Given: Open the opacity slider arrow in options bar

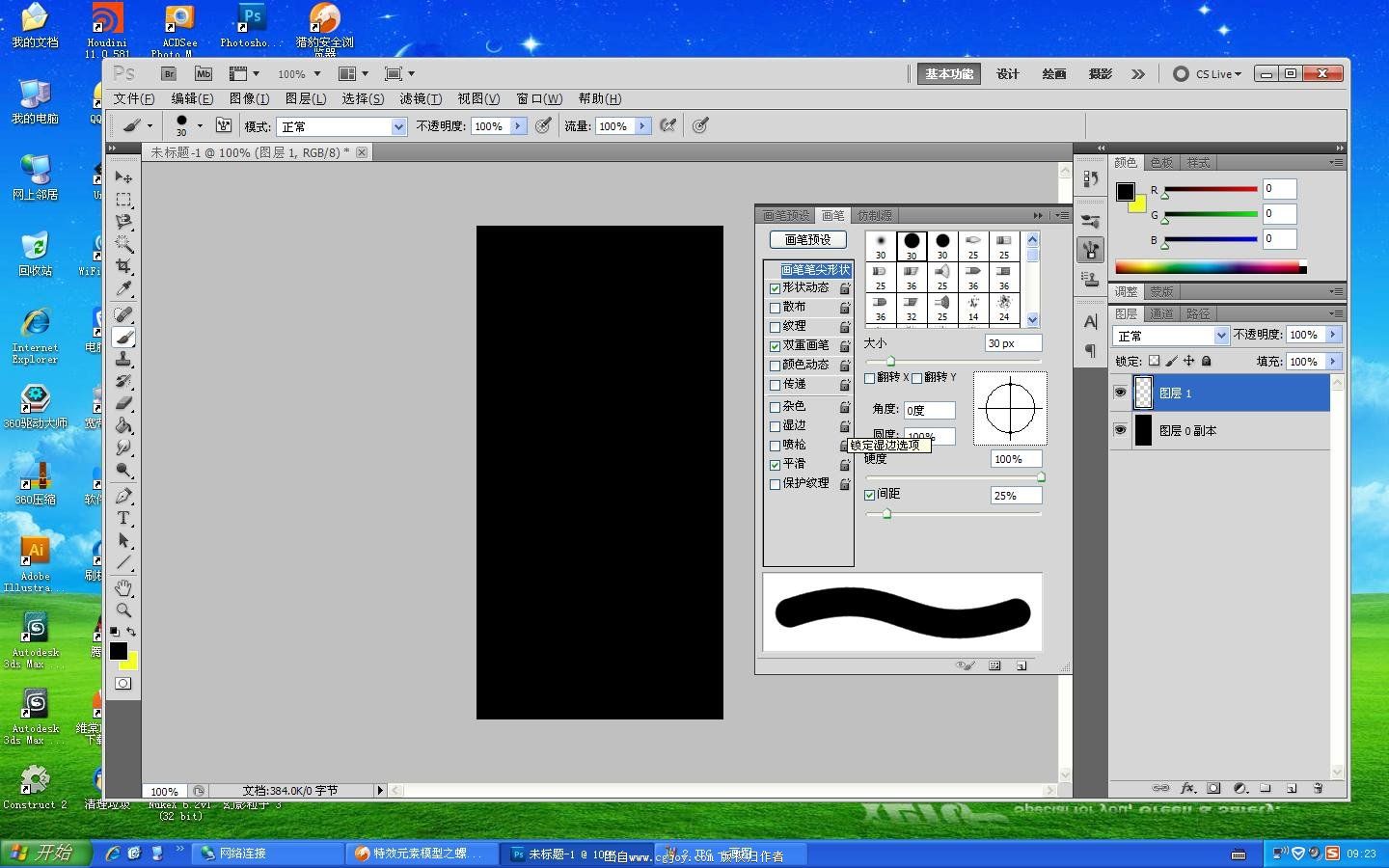Looking at the screenshot, I should 518,125.
